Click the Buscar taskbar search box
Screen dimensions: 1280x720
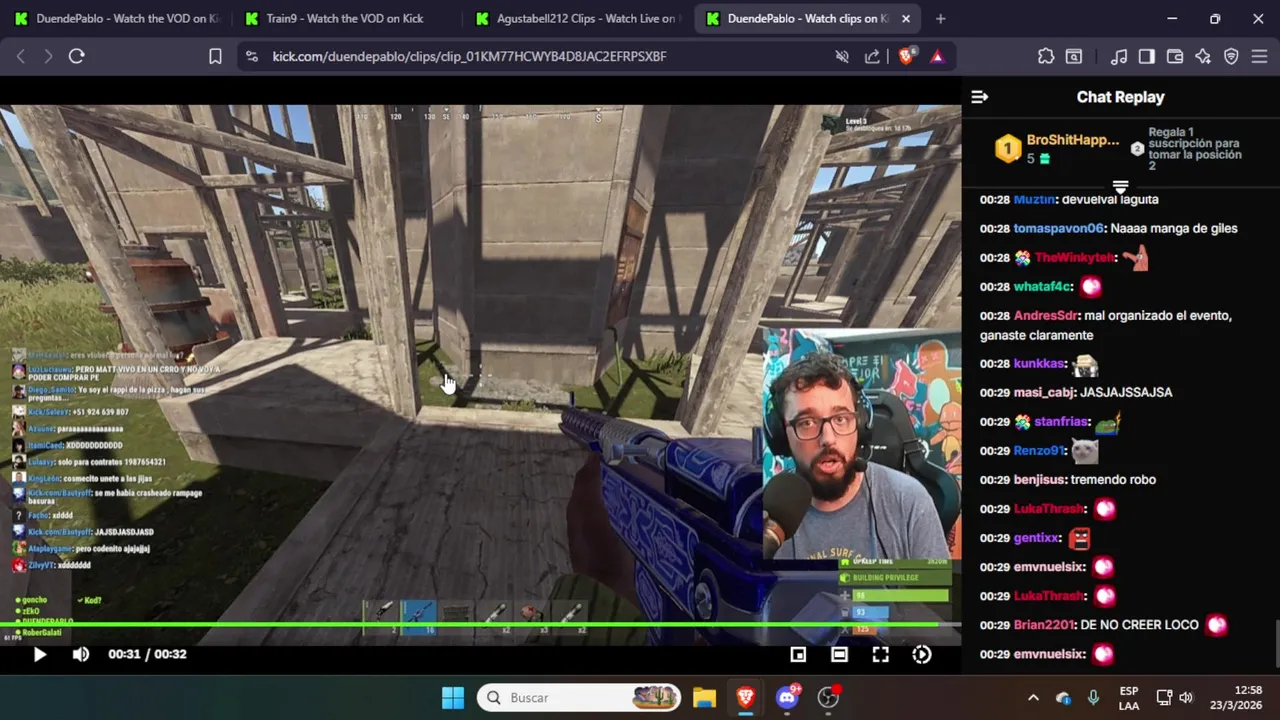[x=579, y=697]
